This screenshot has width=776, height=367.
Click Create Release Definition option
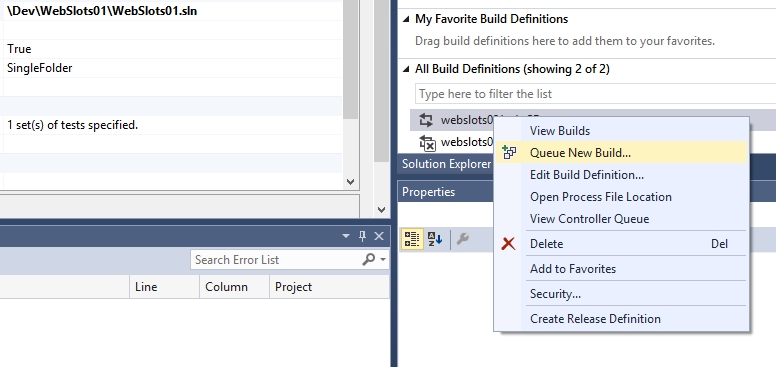pyautogui.click(x=595, y=319)
